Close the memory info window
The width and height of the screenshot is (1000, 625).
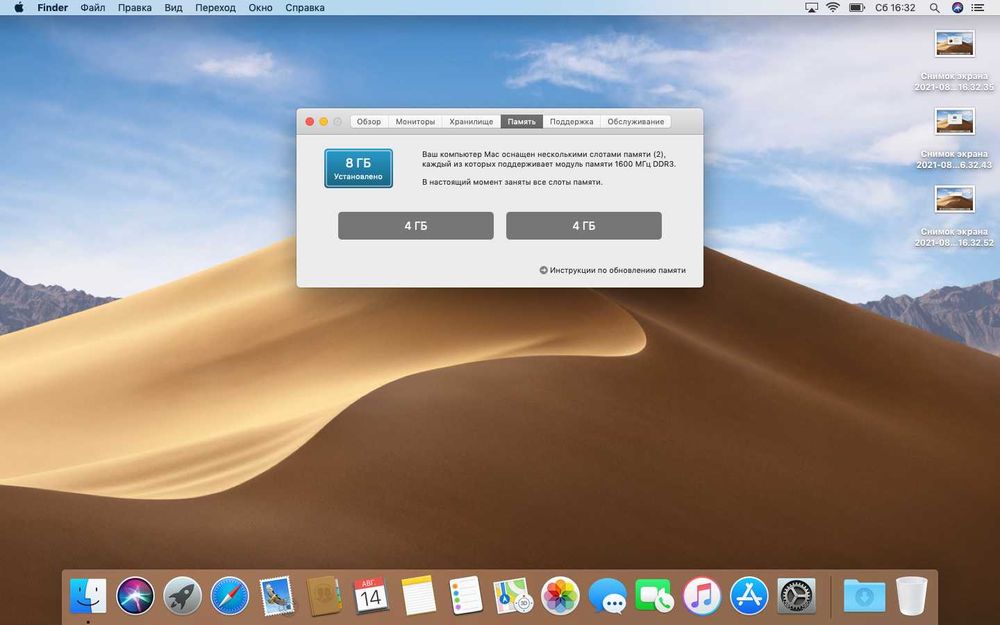310,121
